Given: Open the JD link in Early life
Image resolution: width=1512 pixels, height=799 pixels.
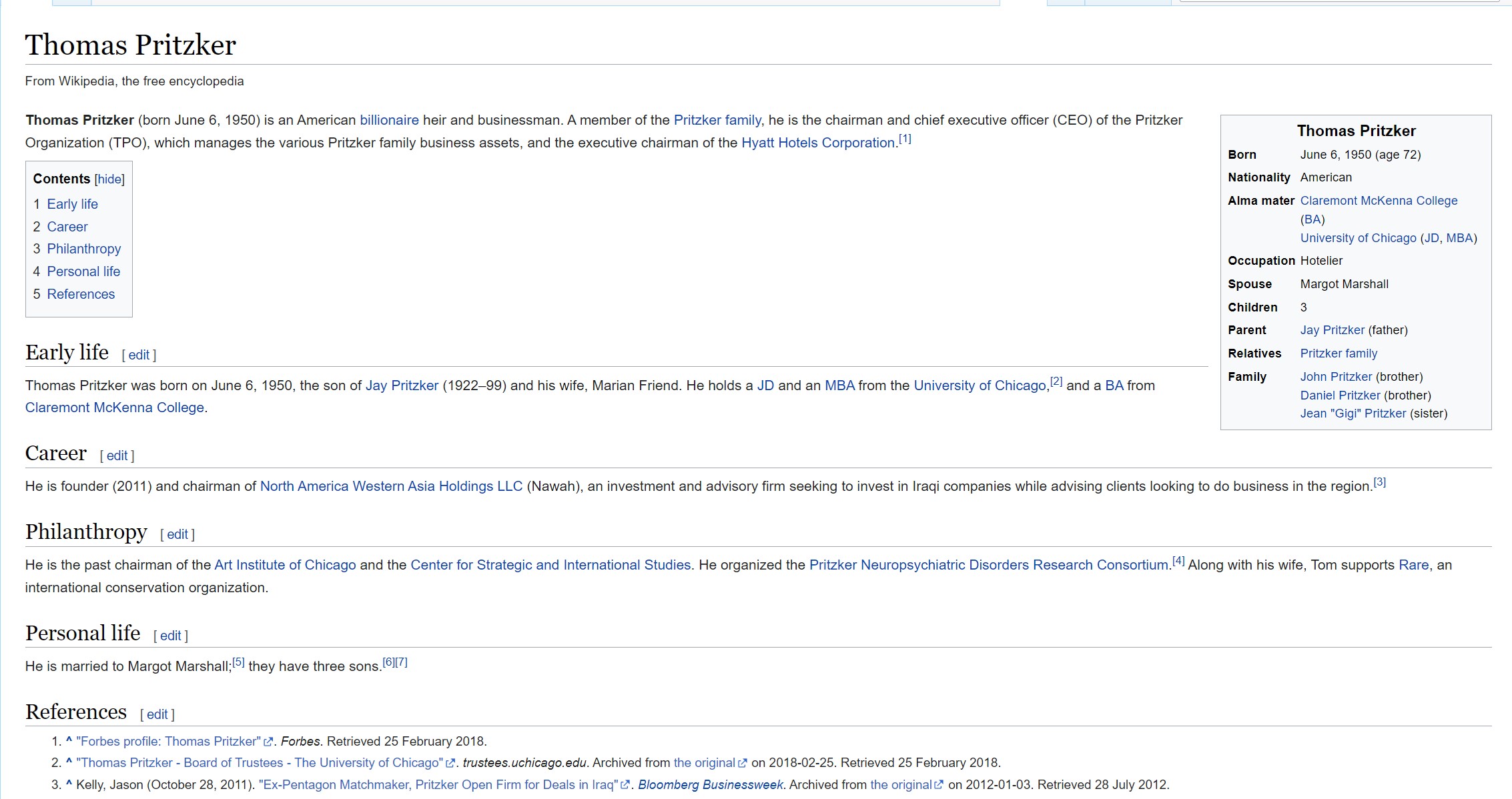Looking at the screenshot, I should [x=765, y=385].
